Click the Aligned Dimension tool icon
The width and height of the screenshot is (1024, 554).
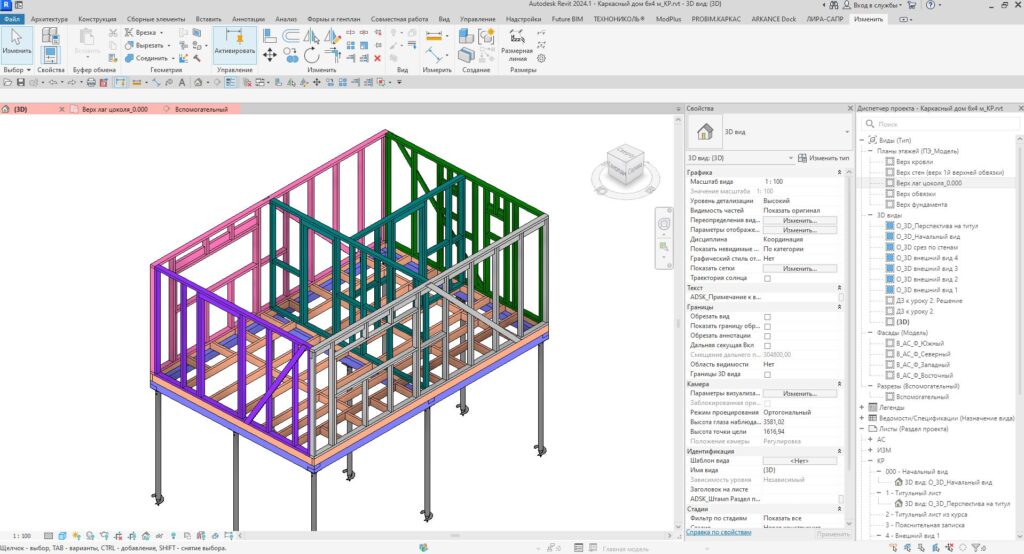point(517,37)
